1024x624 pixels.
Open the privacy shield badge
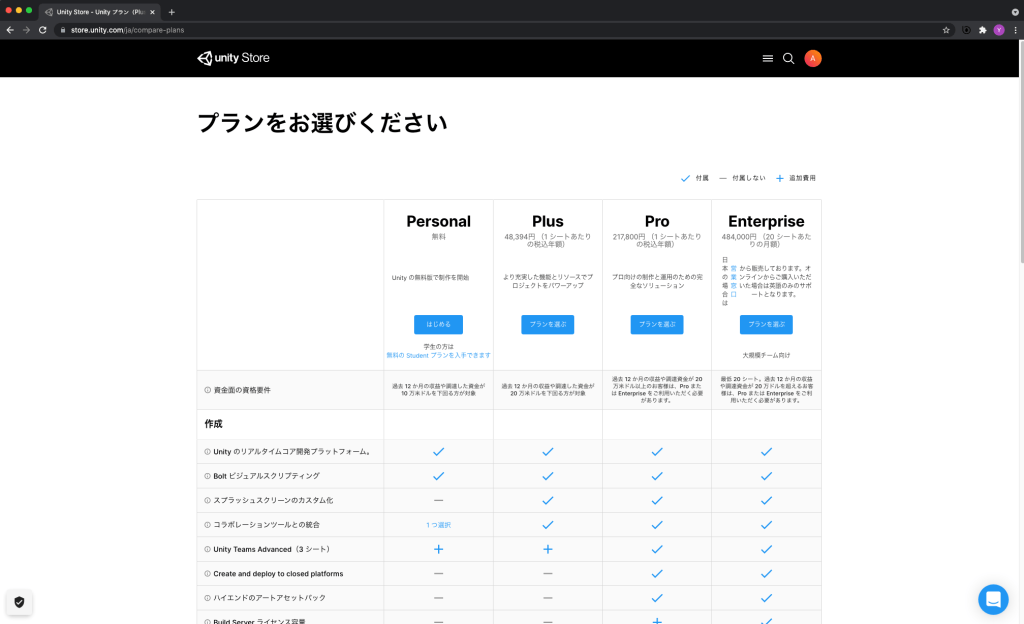click(20, 602)
